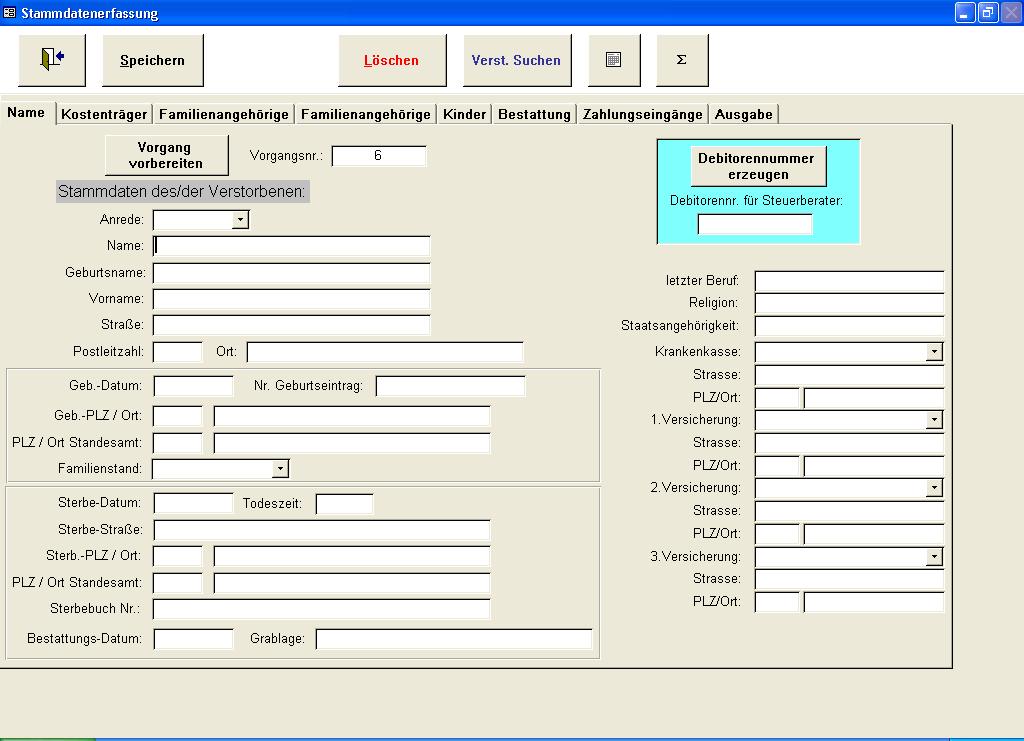Open Verst. Suchen search
Image resolution: width=1024 pixels, height=741 pixels.
click(517, 60)
